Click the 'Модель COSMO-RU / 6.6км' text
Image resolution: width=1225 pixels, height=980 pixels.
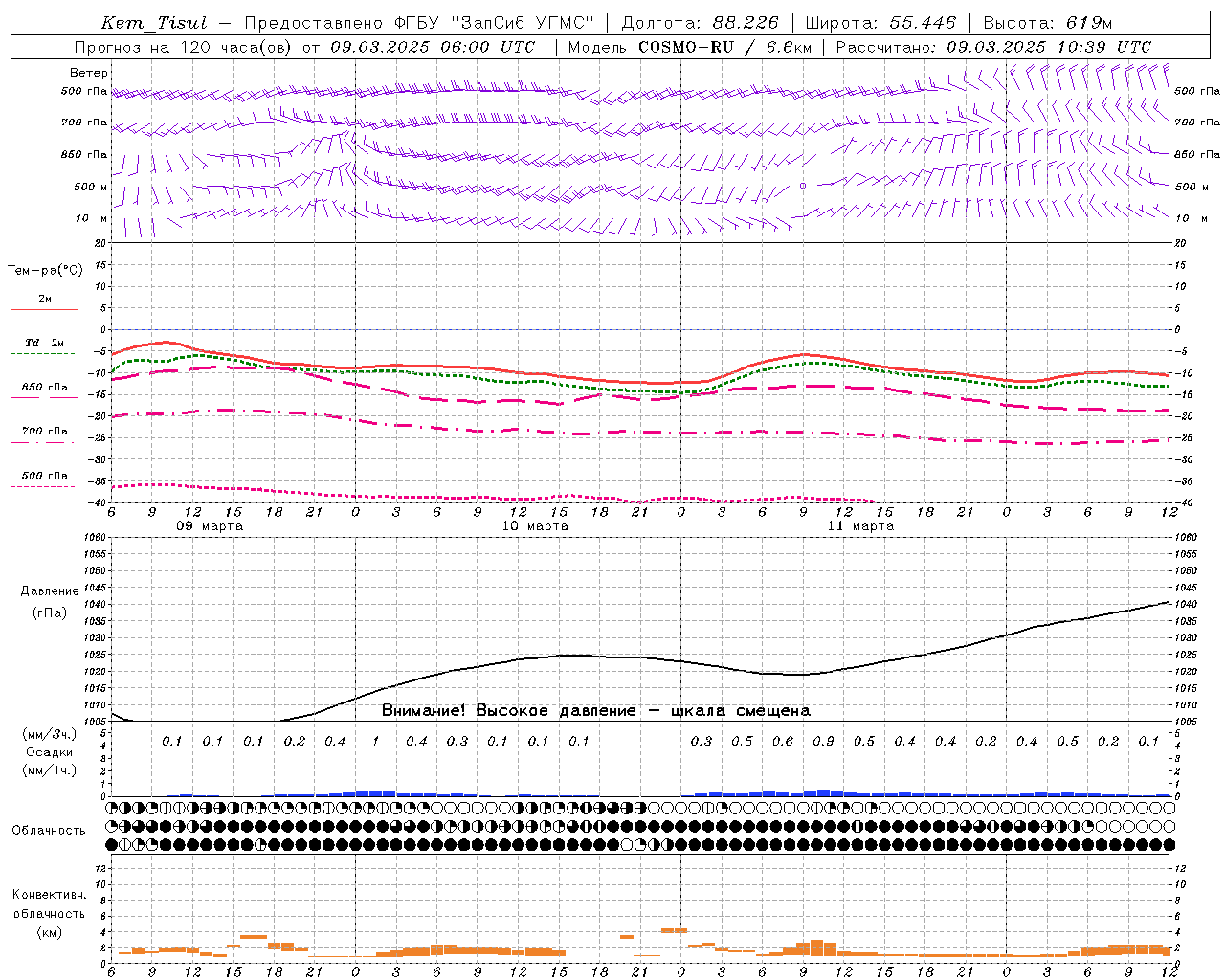(689, 47)
